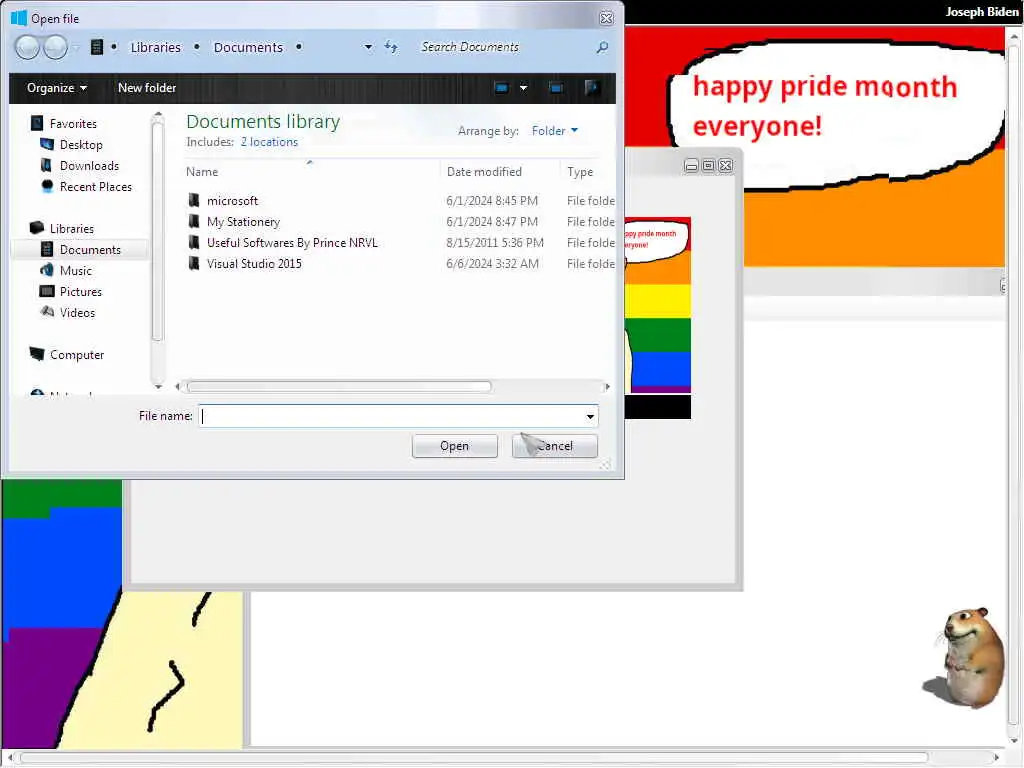1024x768 pixels.
Task: Toggle the preview pane icon
Action: click(556, 88)
